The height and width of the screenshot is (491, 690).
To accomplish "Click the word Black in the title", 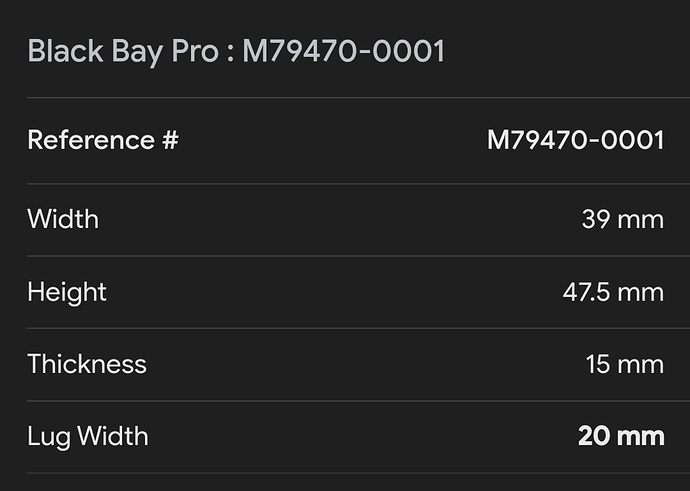I will pos(66,51).
